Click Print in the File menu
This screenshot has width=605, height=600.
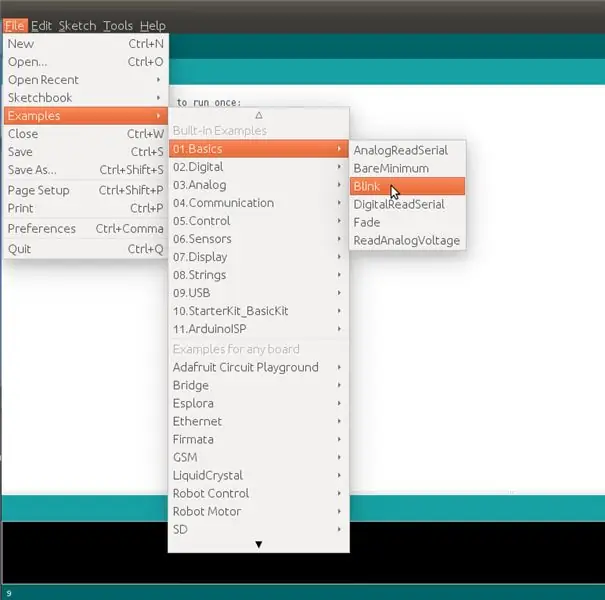coord(86,208)
